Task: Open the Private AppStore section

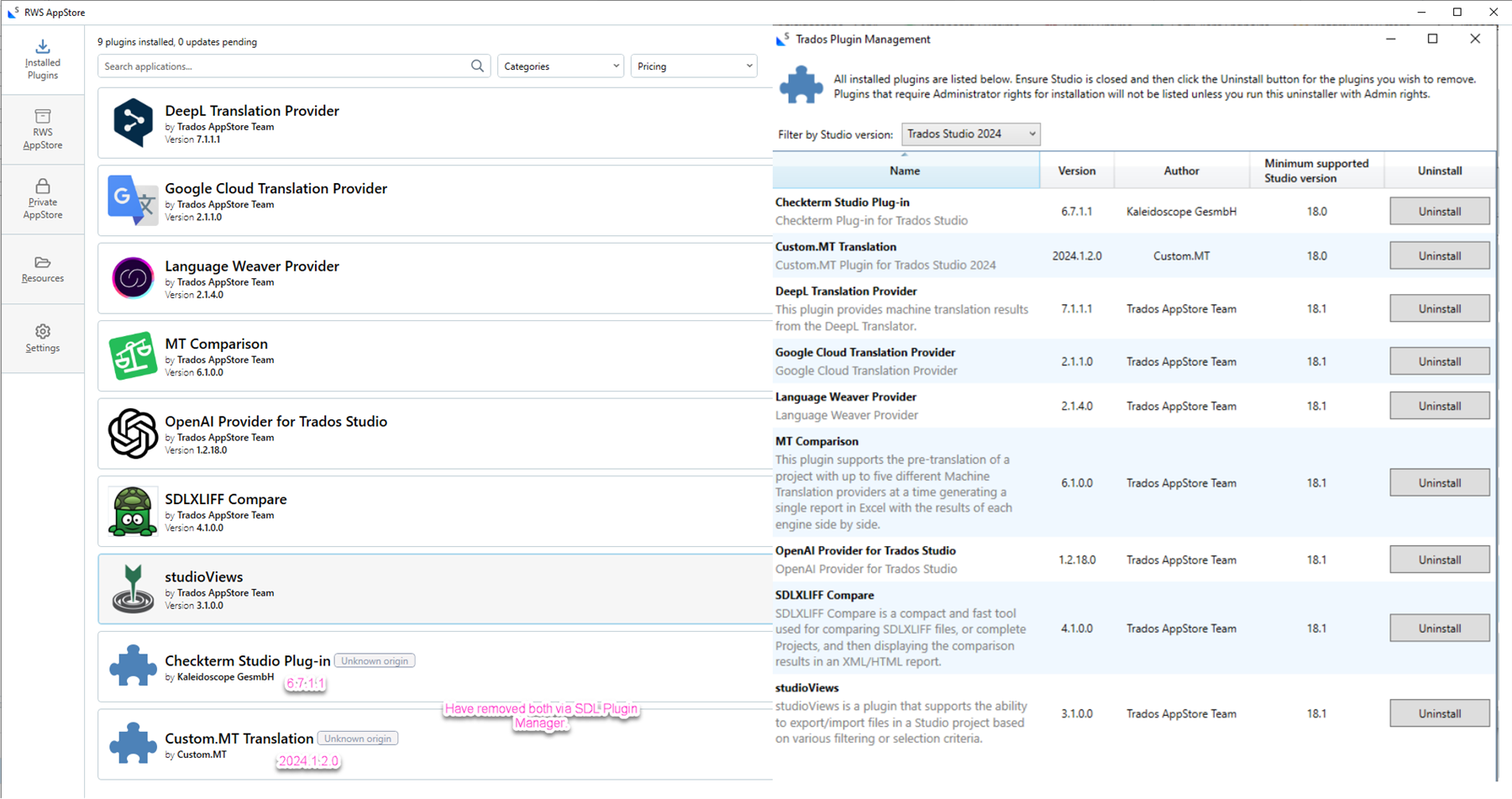Action: [42, 199]
